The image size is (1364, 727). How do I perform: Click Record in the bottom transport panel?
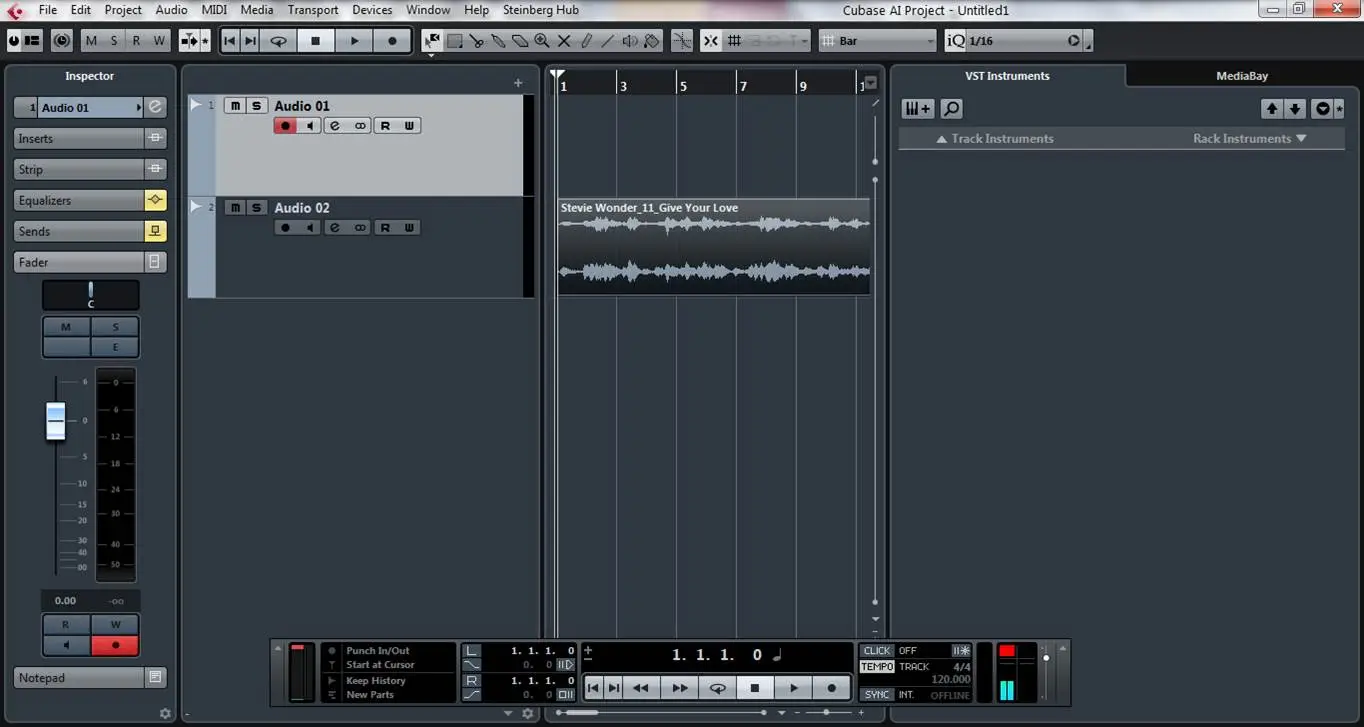(831, 688)
